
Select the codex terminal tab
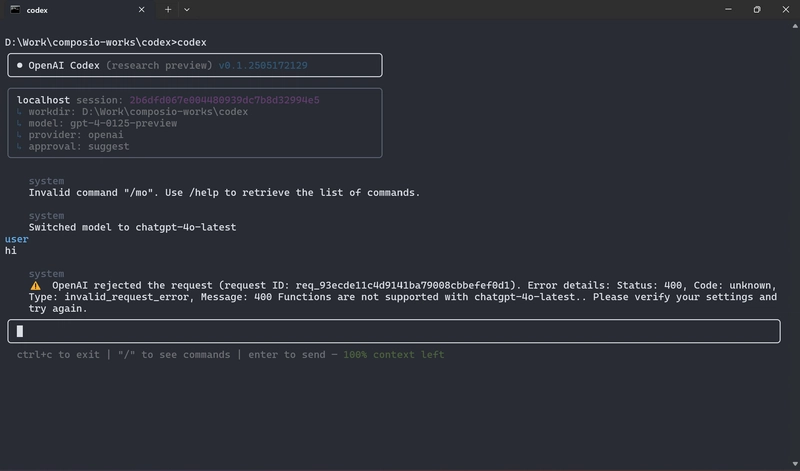tap(78, 10)
